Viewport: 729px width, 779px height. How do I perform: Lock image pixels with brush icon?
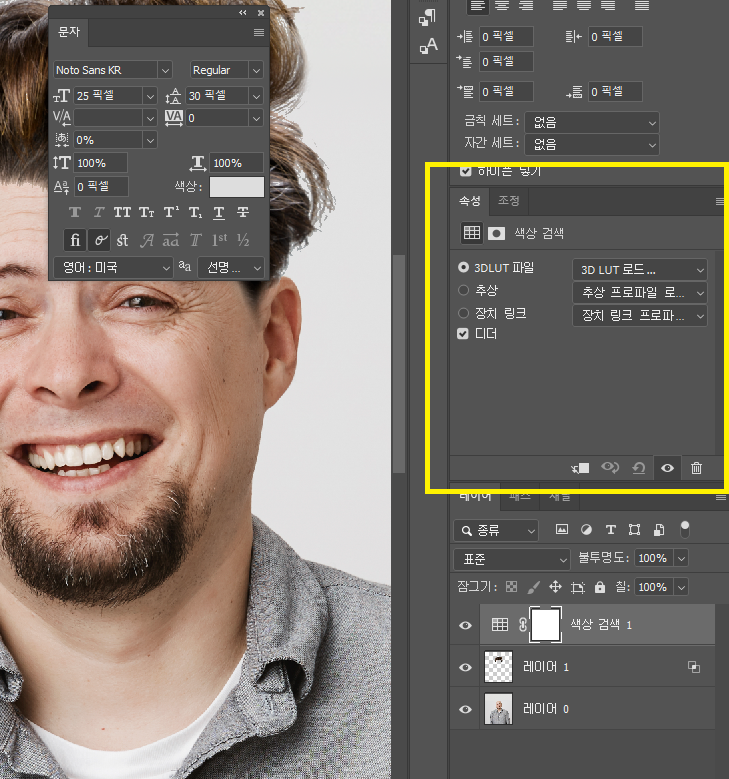coord(533,587)
